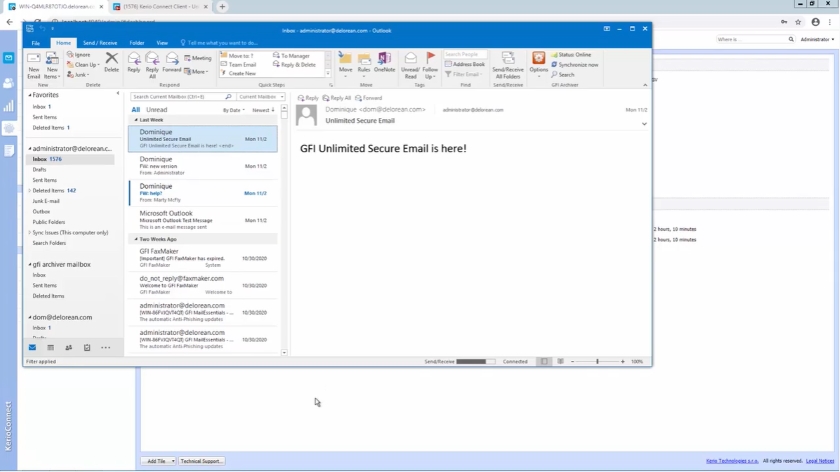Click the Kerio Connect chart sidebar icon
This screenshot has height=472, width=840.
click(x=9, y=106)
